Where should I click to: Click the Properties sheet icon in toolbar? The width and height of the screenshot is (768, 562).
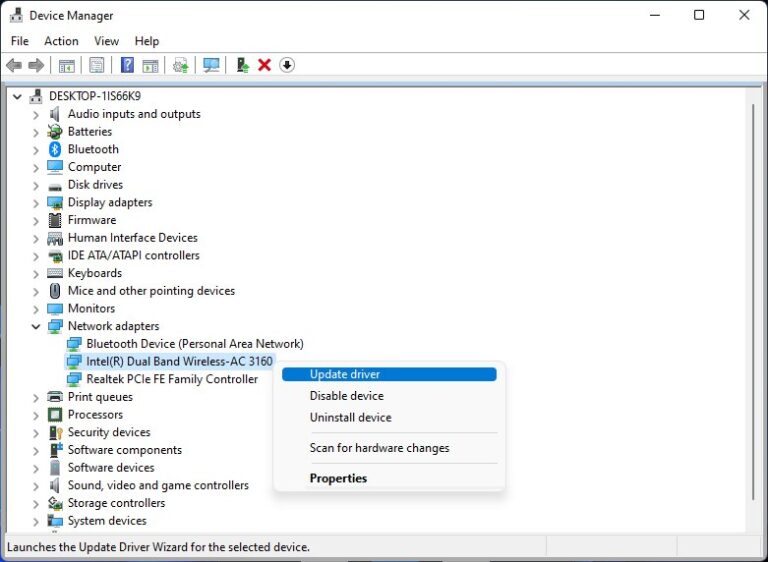(x=96, y=65)
